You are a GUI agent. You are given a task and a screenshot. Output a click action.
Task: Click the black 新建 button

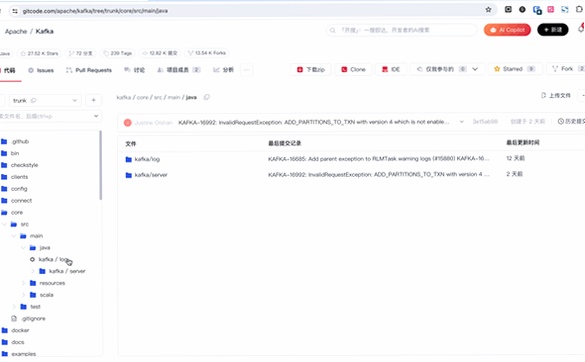click(553, 30)
